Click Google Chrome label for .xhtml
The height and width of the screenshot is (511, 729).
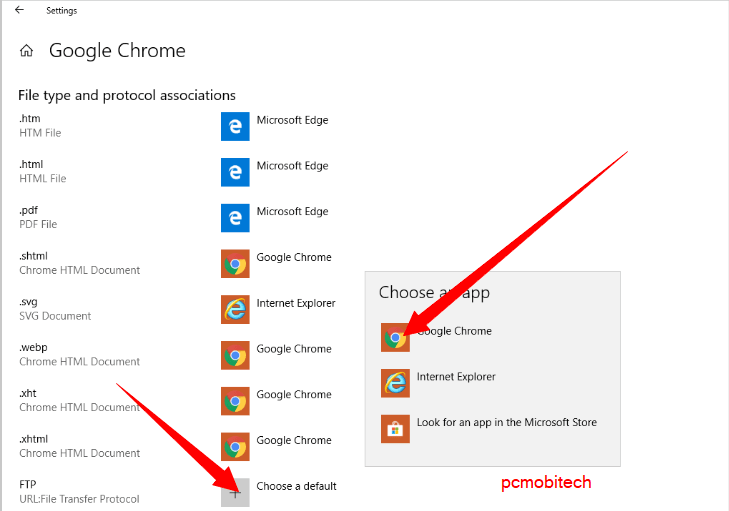click(x=294, y=440)
